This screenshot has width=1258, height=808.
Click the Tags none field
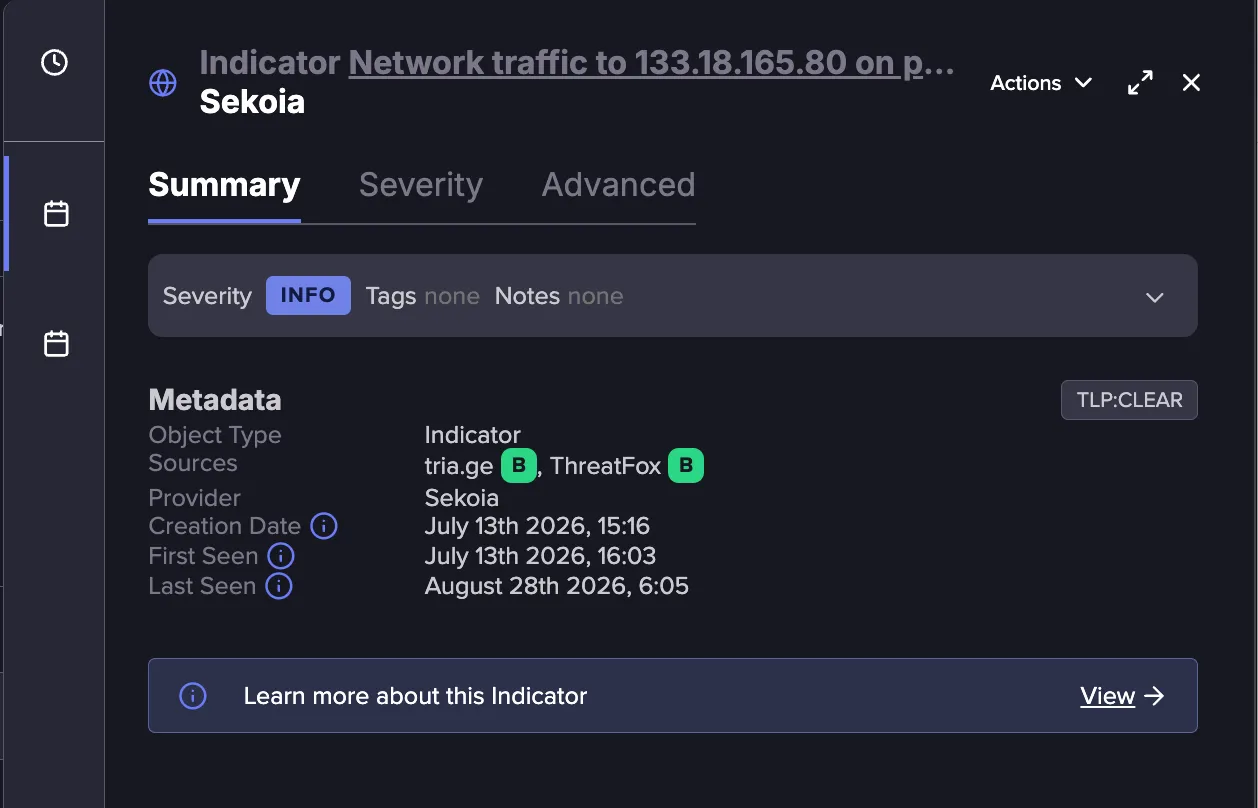click(422, 296)
